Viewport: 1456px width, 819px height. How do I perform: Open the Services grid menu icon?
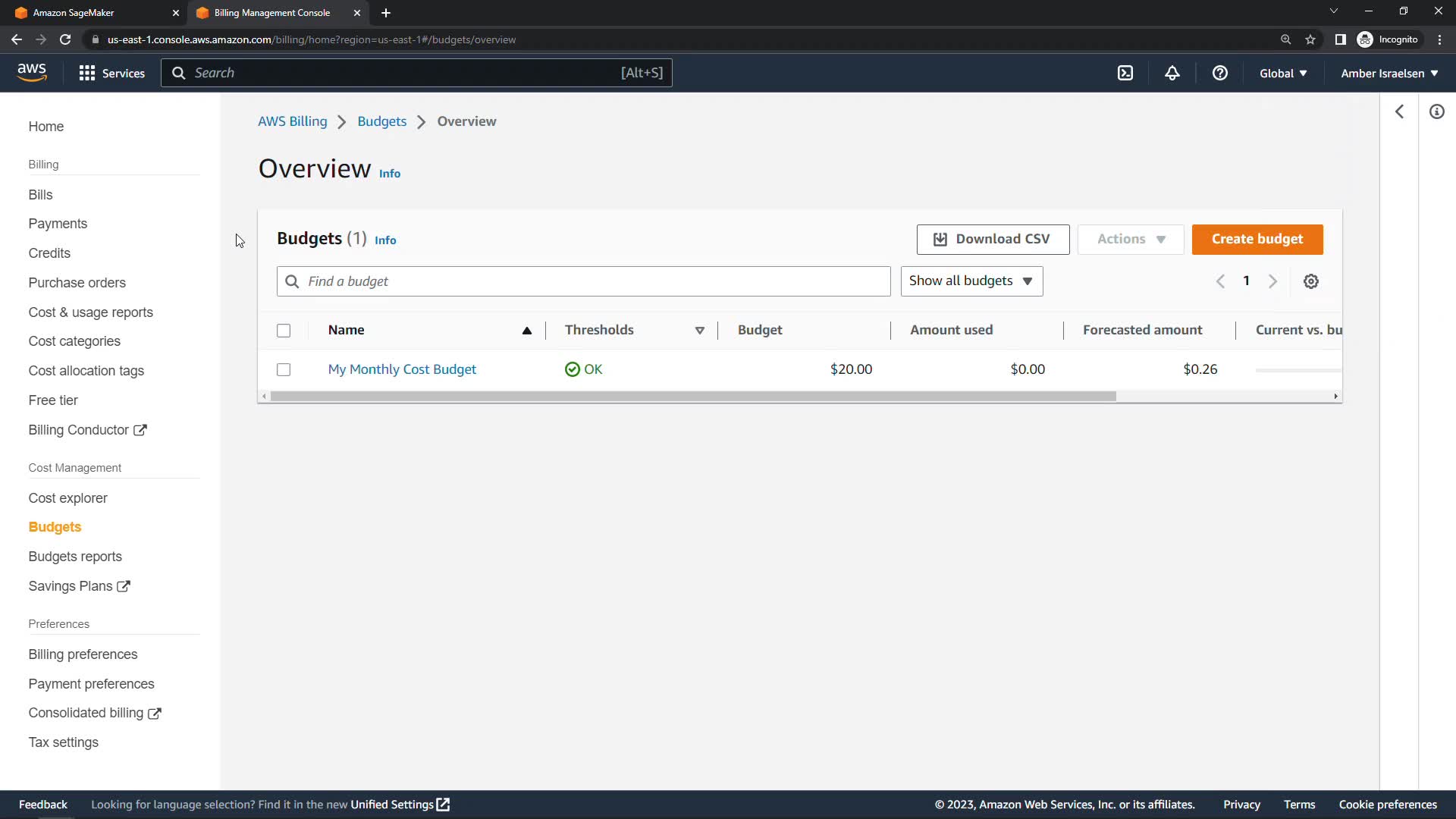pyautogui.click(x=87, y=73)
